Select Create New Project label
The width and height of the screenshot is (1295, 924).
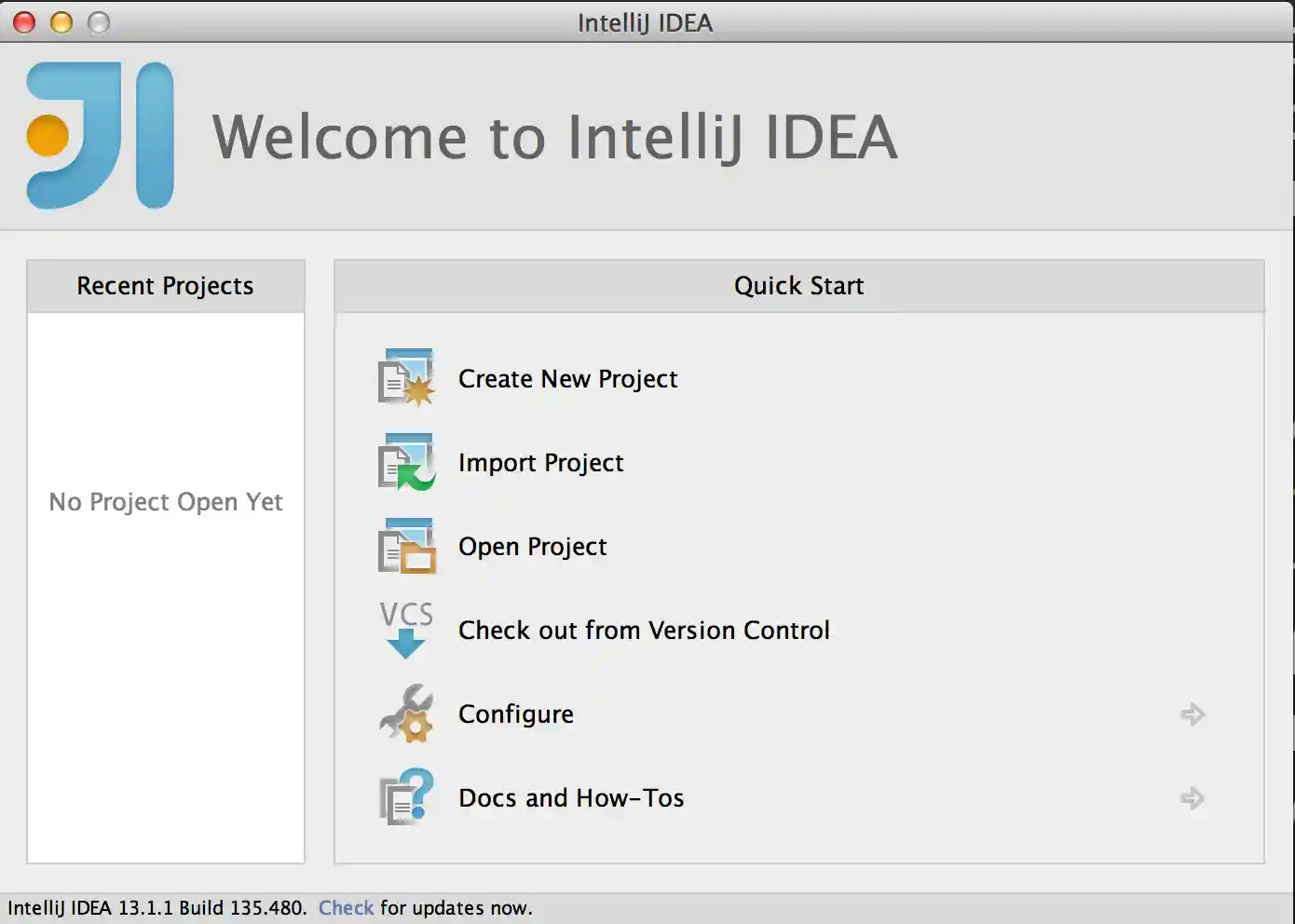point(567,379)
